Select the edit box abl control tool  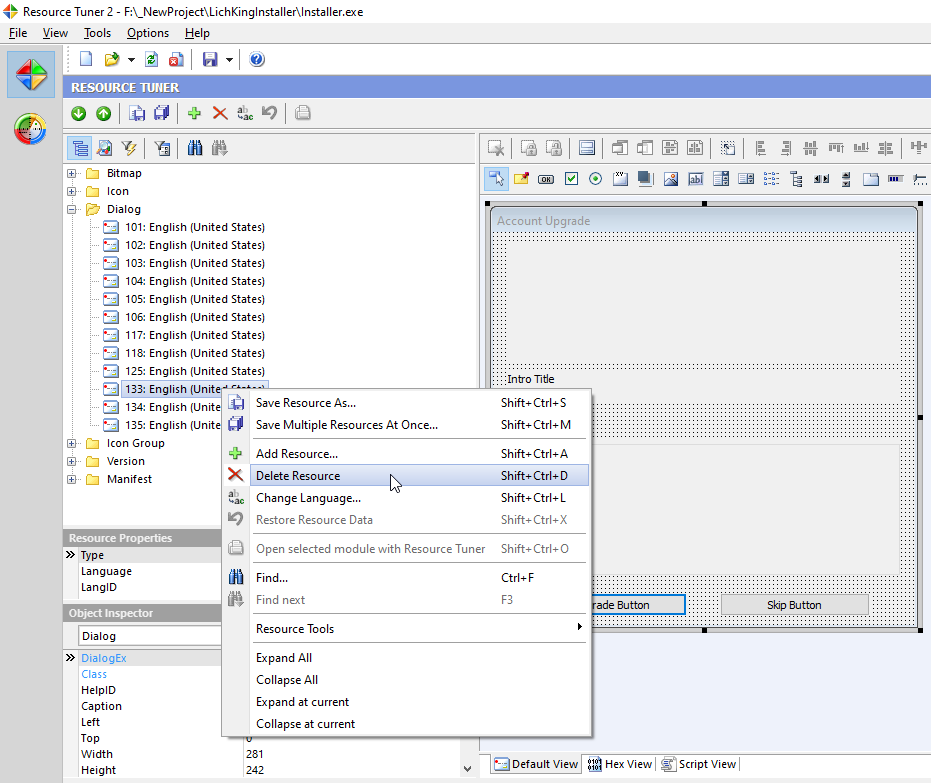pos(695,179)
